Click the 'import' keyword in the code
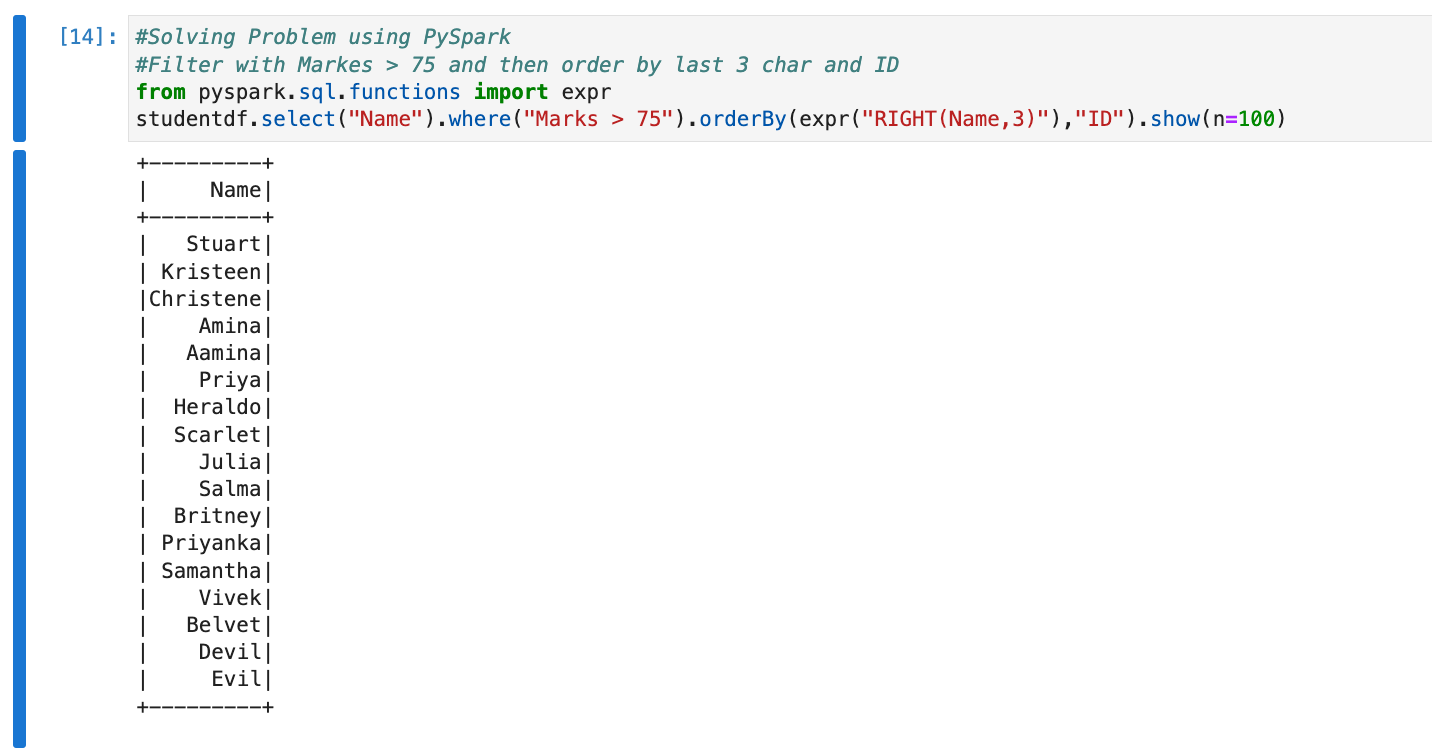Viewport: 1432px width, 752px height. [510, 92]
